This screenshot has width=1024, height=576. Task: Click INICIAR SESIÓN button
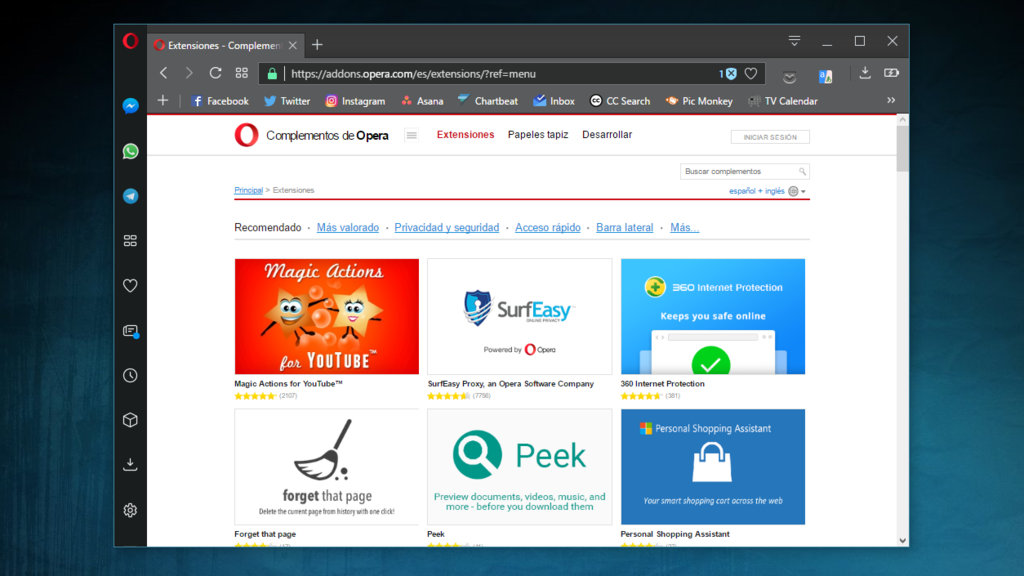point(770,136)
